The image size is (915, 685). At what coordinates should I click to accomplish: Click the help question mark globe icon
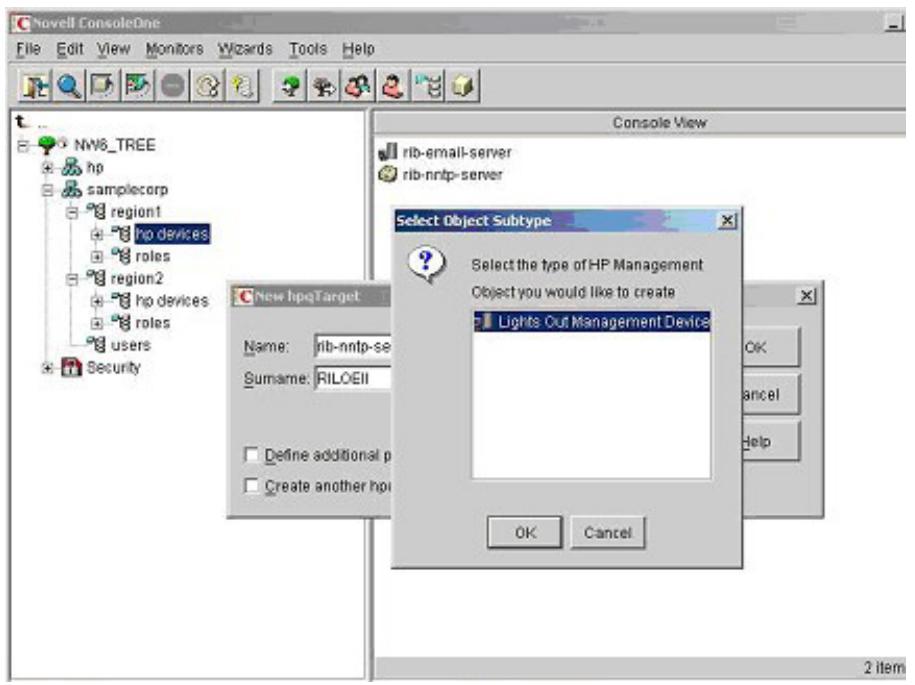click(x=207, y=86)
